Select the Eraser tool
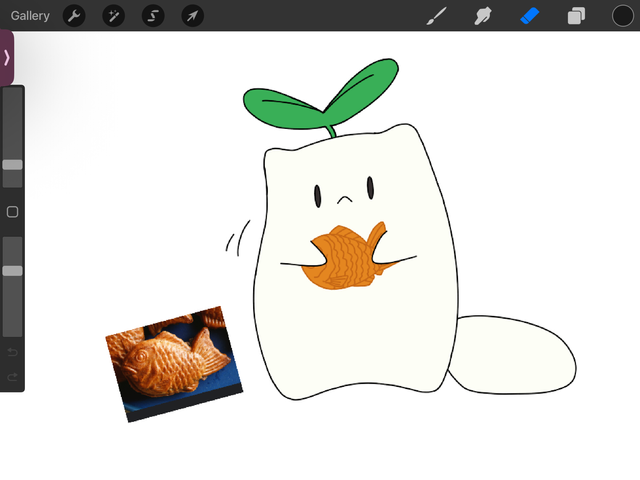 pos(530,16)
